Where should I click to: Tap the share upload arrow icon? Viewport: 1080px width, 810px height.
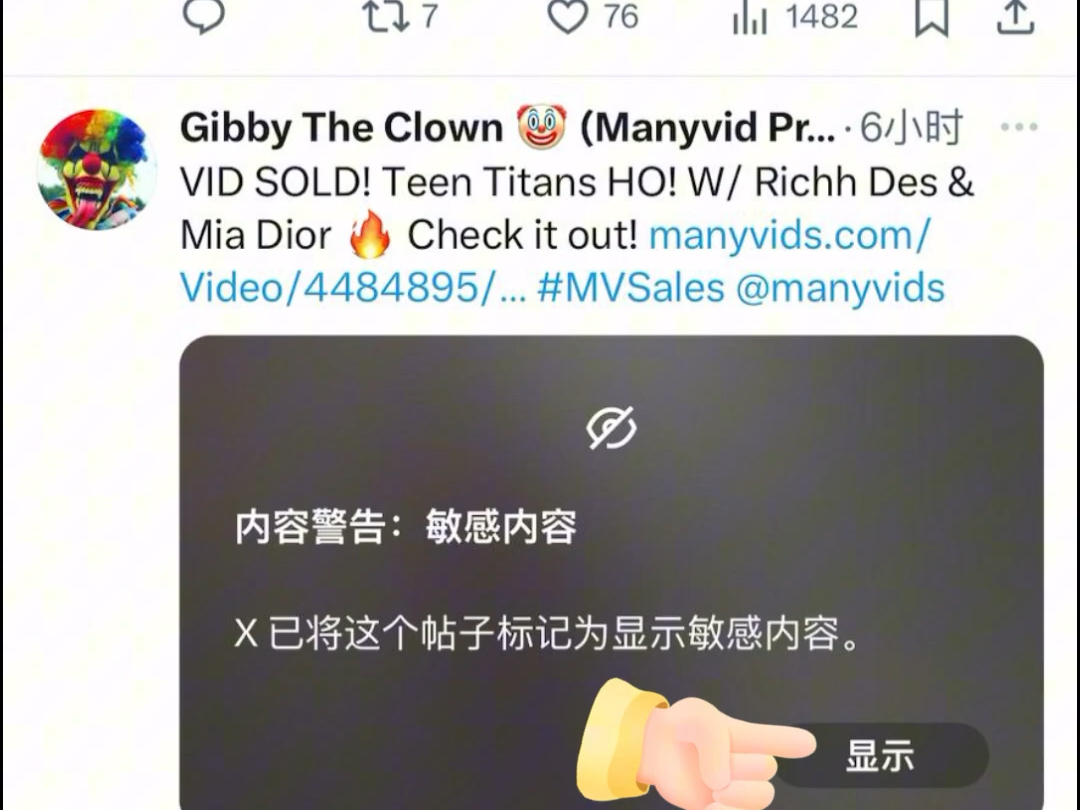coord(1016,17)
